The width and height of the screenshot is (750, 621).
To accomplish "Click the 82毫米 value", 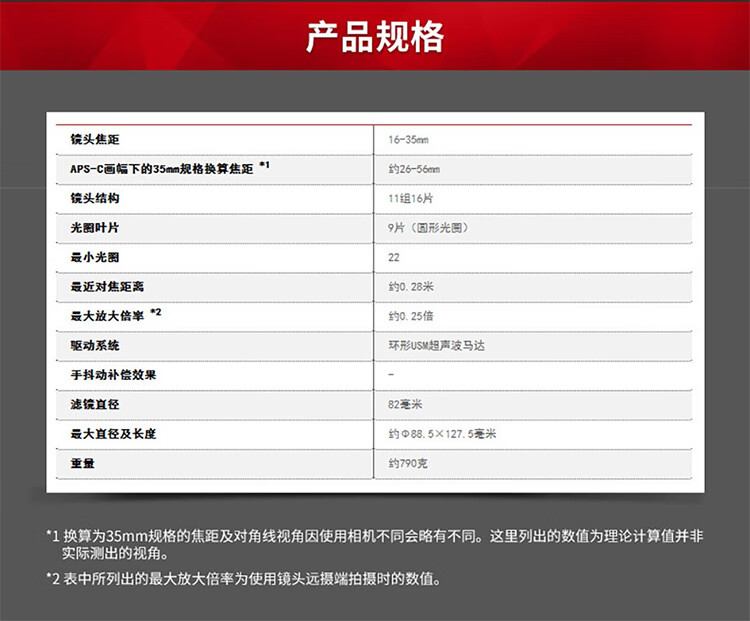I will coord(405,404).
